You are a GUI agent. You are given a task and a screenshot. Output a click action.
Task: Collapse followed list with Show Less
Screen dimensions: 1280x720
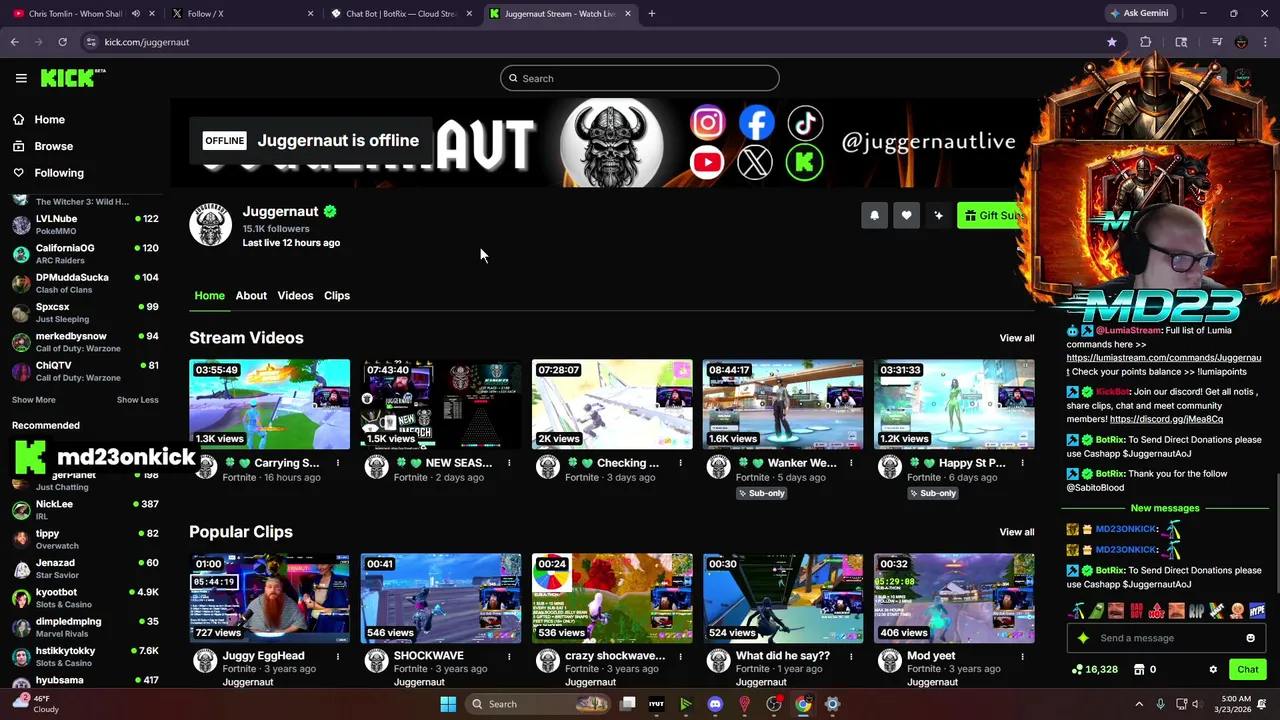(x=138, y=400)
